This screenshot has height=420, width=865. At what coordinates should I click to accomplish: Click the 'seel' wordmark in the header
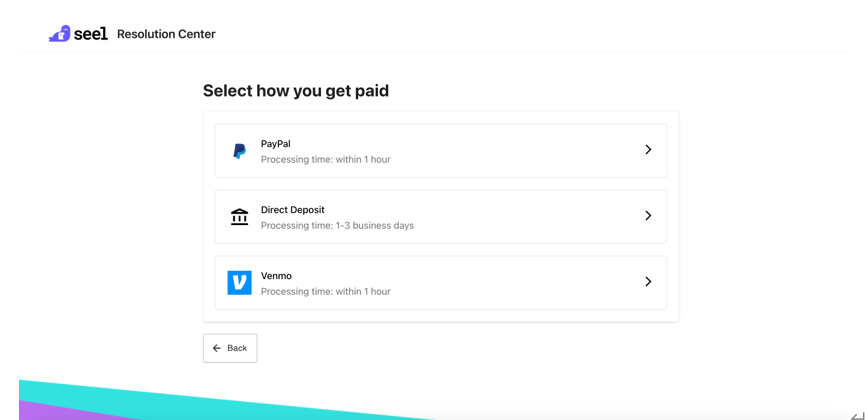pos(90,34)
